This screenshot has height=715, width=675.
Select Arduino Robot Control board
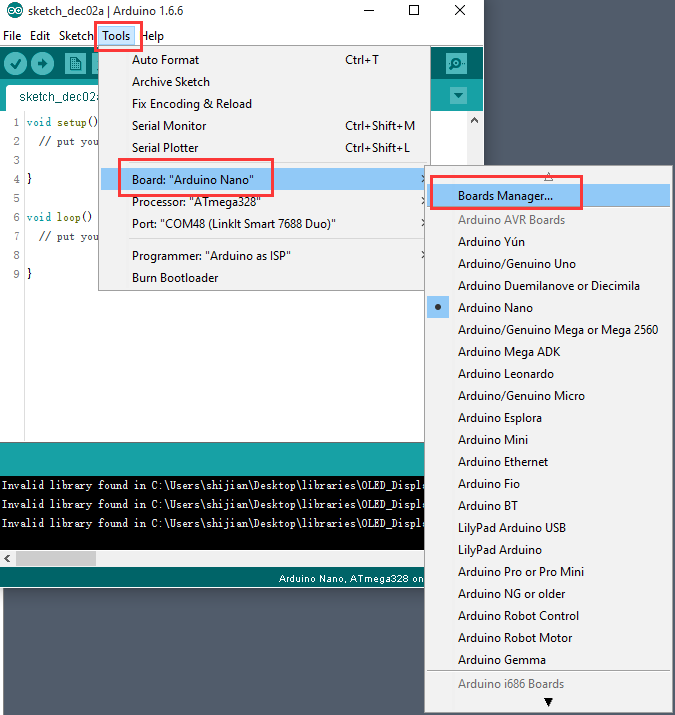click(549, 616)
